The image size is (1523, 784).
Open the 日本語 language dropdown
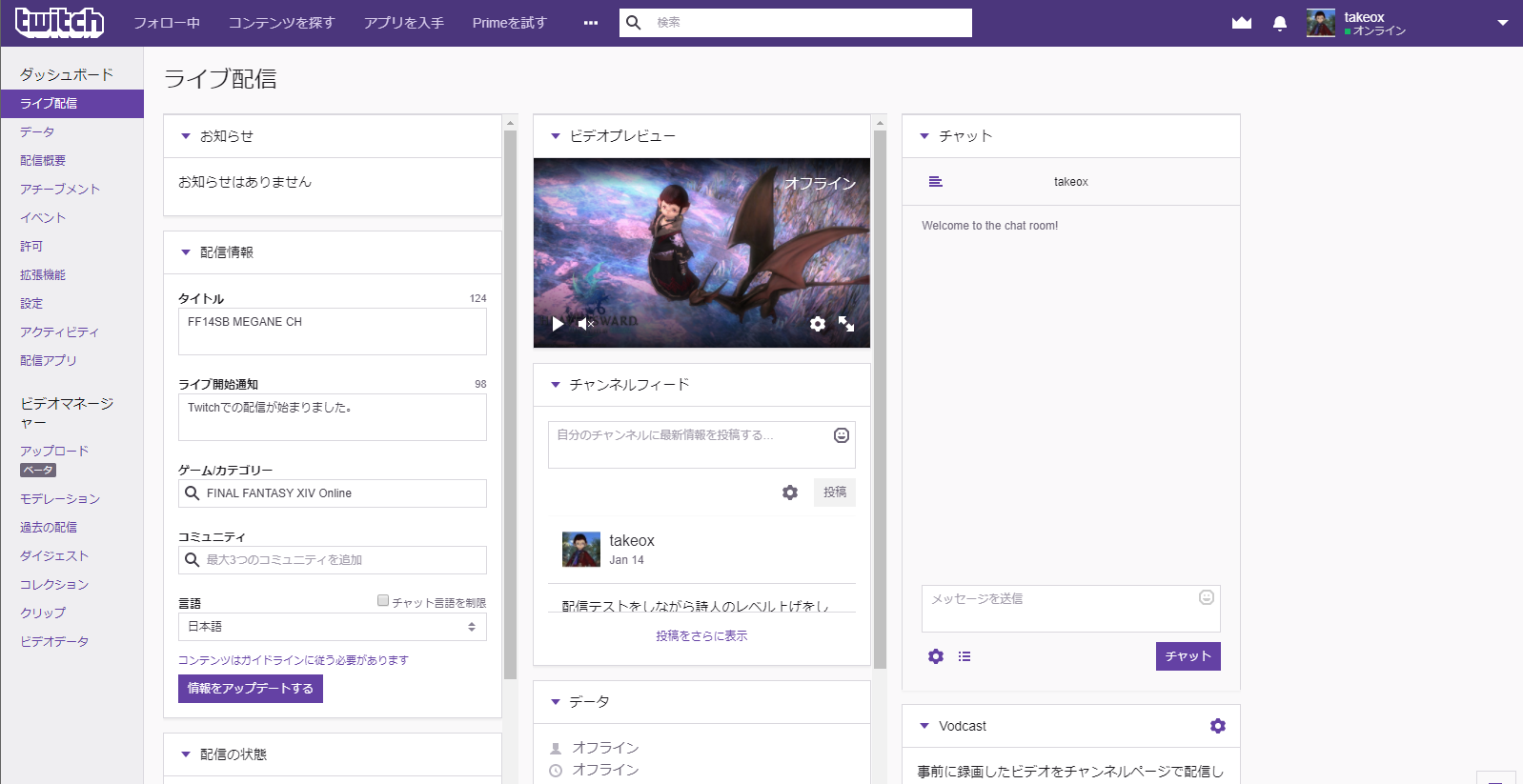point(333,627)
